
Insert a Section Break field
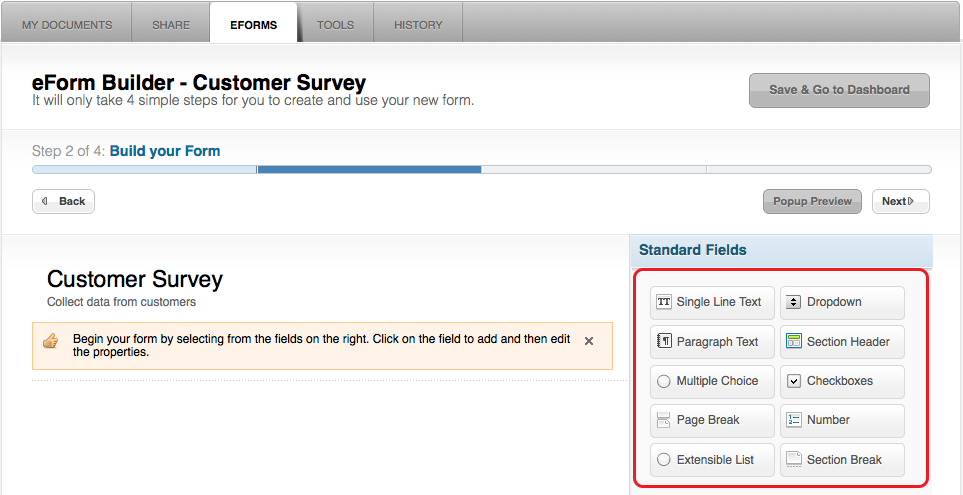click(842, 460)
